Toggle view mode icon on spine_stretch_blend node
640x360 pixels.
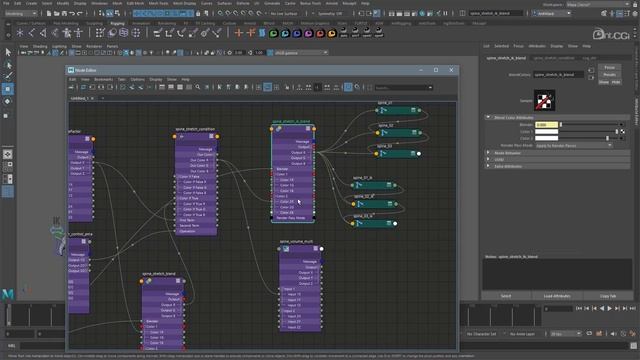click(x=178, y=281)
